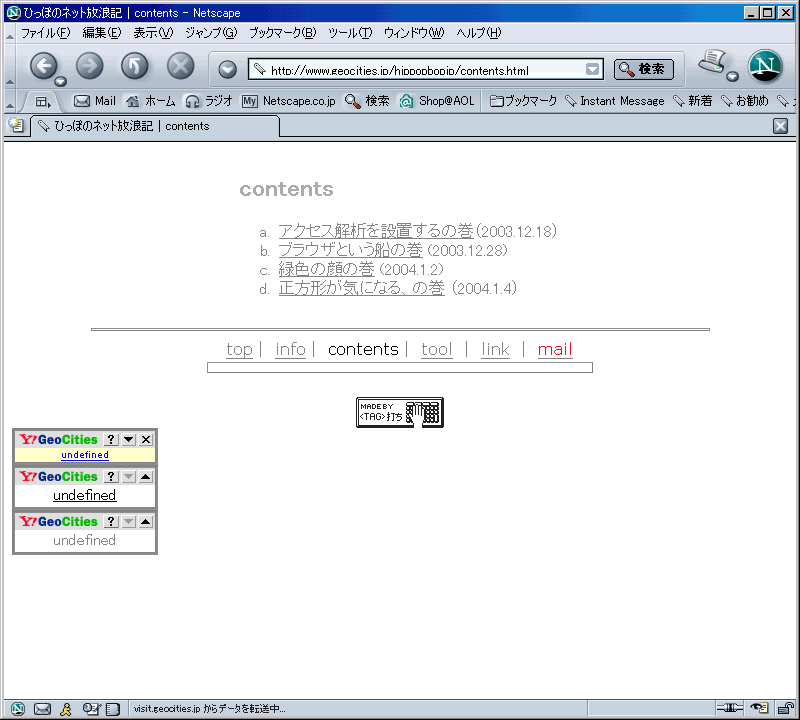This screenshot has width=800, height=720.
Task: Click the Mail envelope icon in status bar
Action: click(x=42, y=709)
